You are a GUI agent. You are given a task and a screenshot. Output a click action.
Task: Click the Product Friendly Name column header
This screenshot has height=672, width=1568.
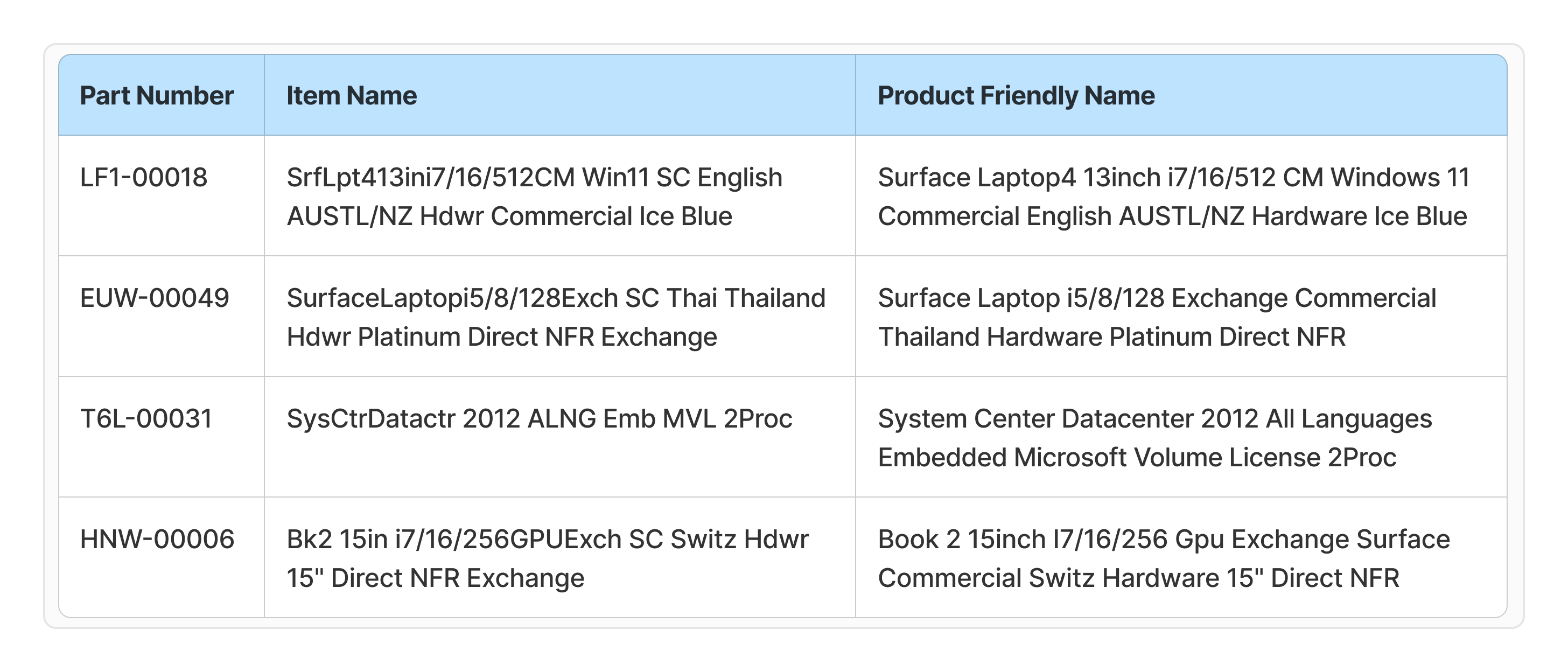tap(1016, 95)
